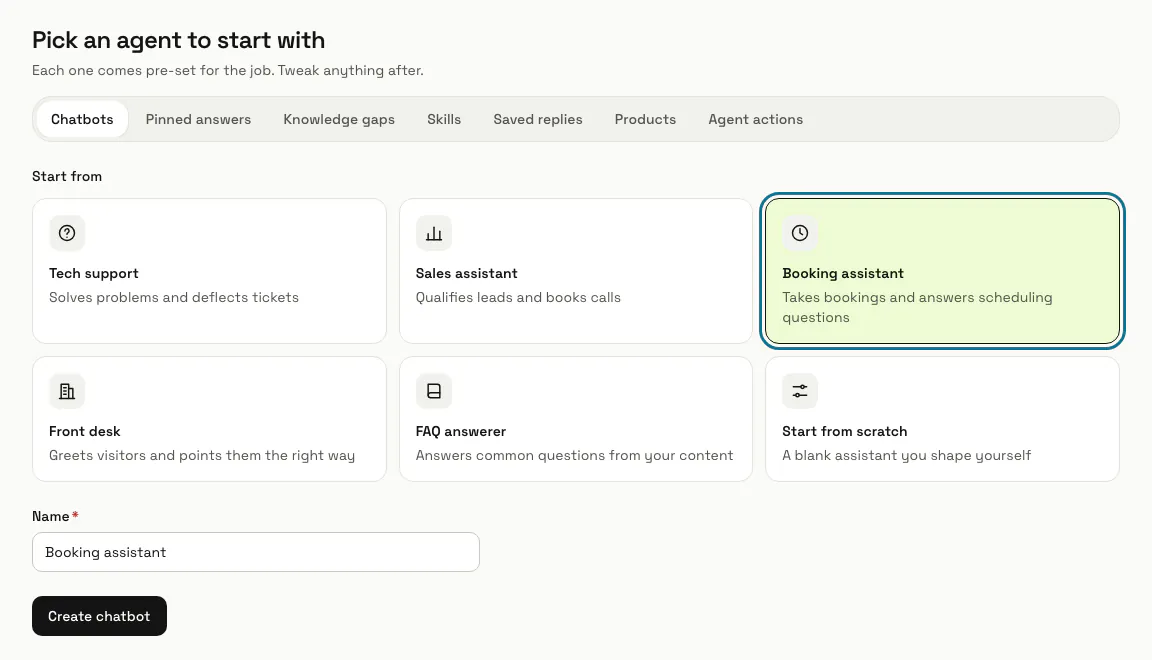Open the Pinned answers tab
This screenshot has width=1152, height=660.
tap(198, 119)
